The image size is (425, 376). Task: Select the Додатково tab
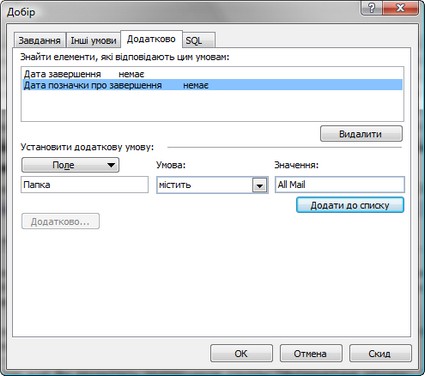[x=151, y=39]
